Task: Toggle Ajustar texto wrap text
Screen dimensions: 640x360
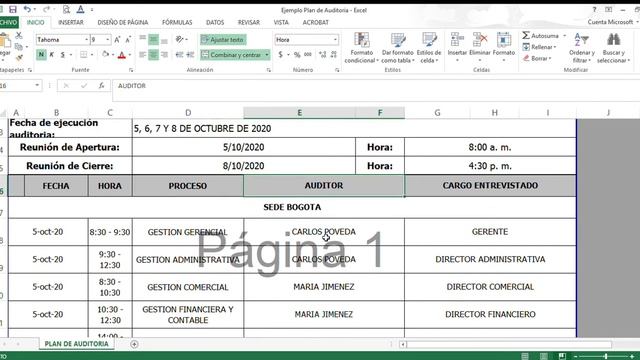Action: point(223,40)
